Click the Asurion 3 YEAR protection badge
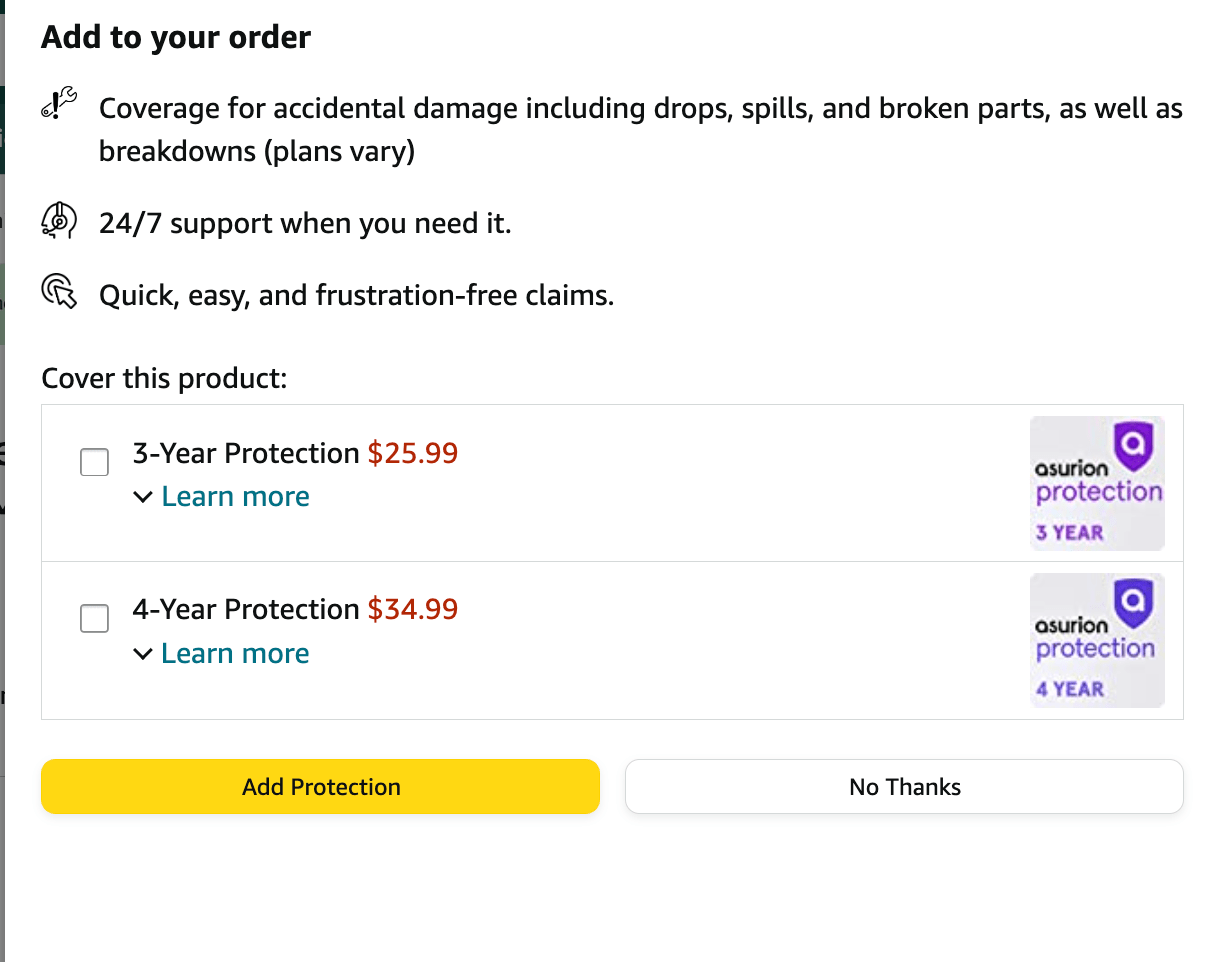Screen dimensions: 1214x962 1097,483
